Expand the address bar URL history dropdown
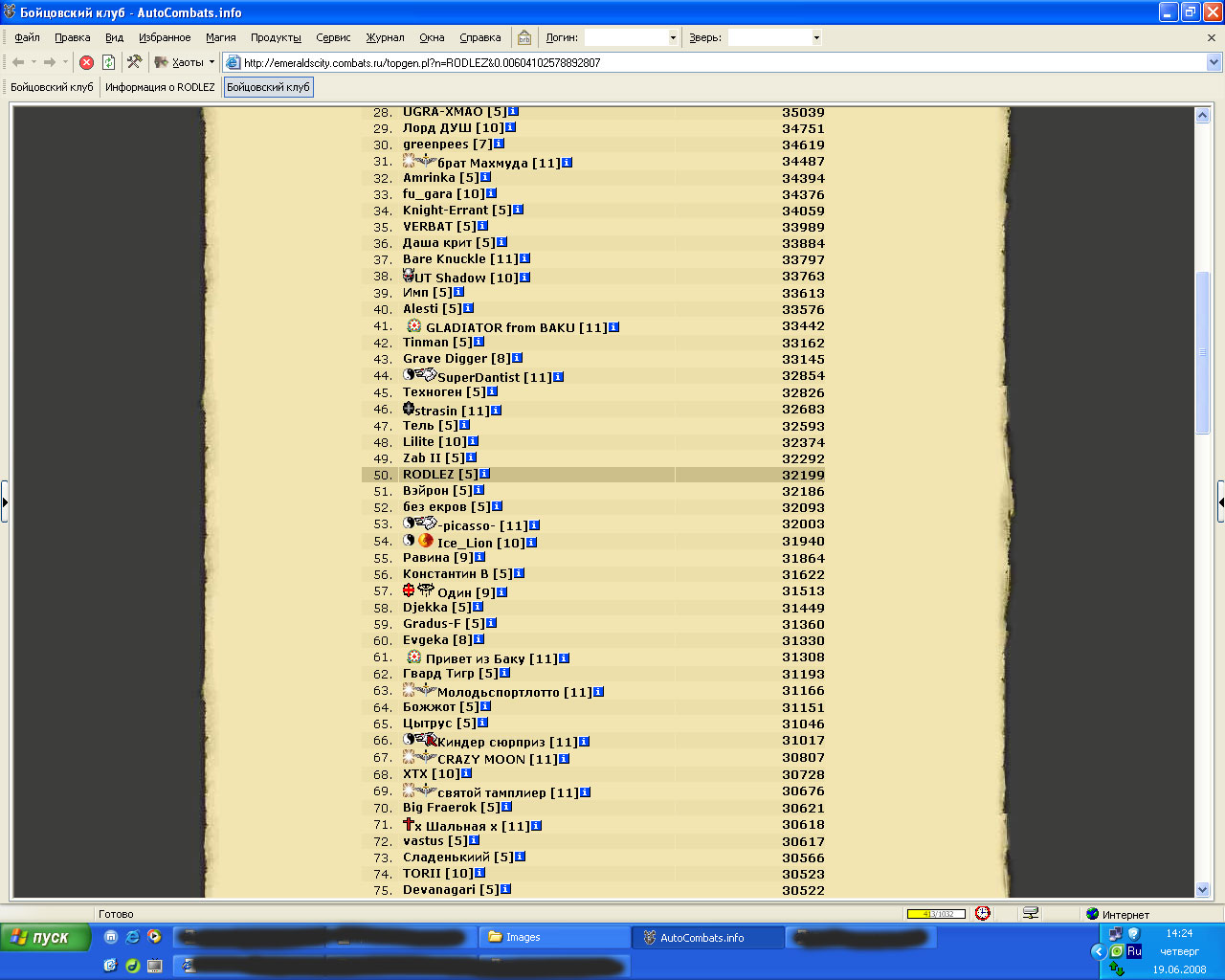The image size is (1225, 980). pos(1214,62)
